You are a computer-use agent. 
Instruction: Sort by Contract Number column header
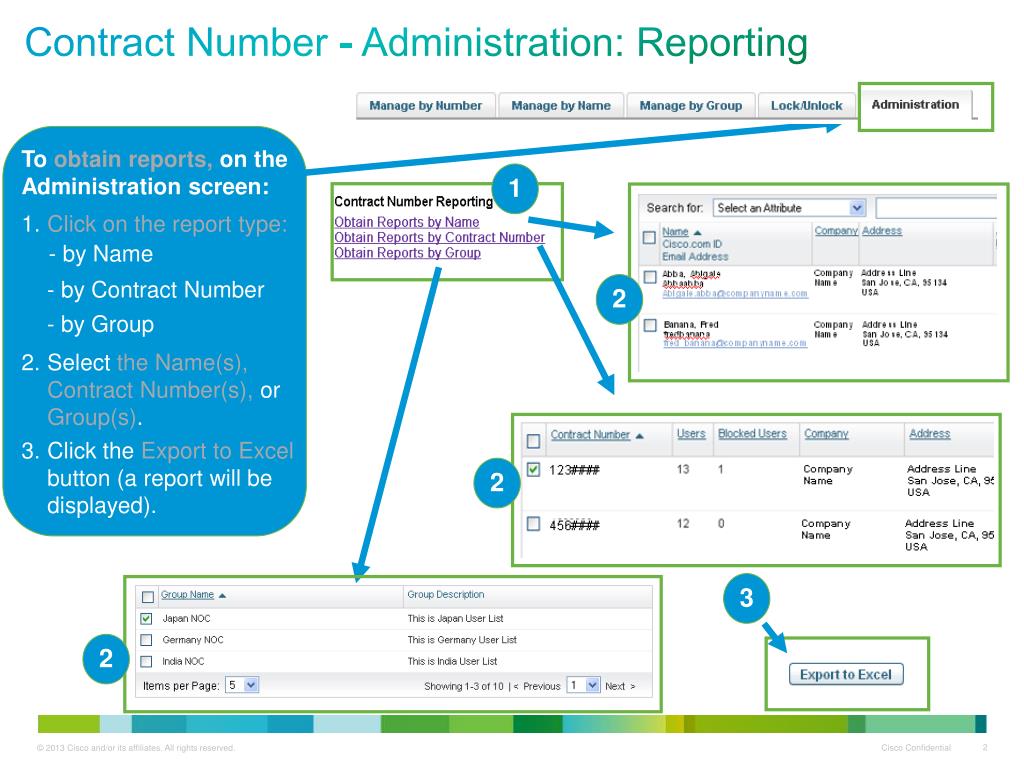(x=590, y=435)
